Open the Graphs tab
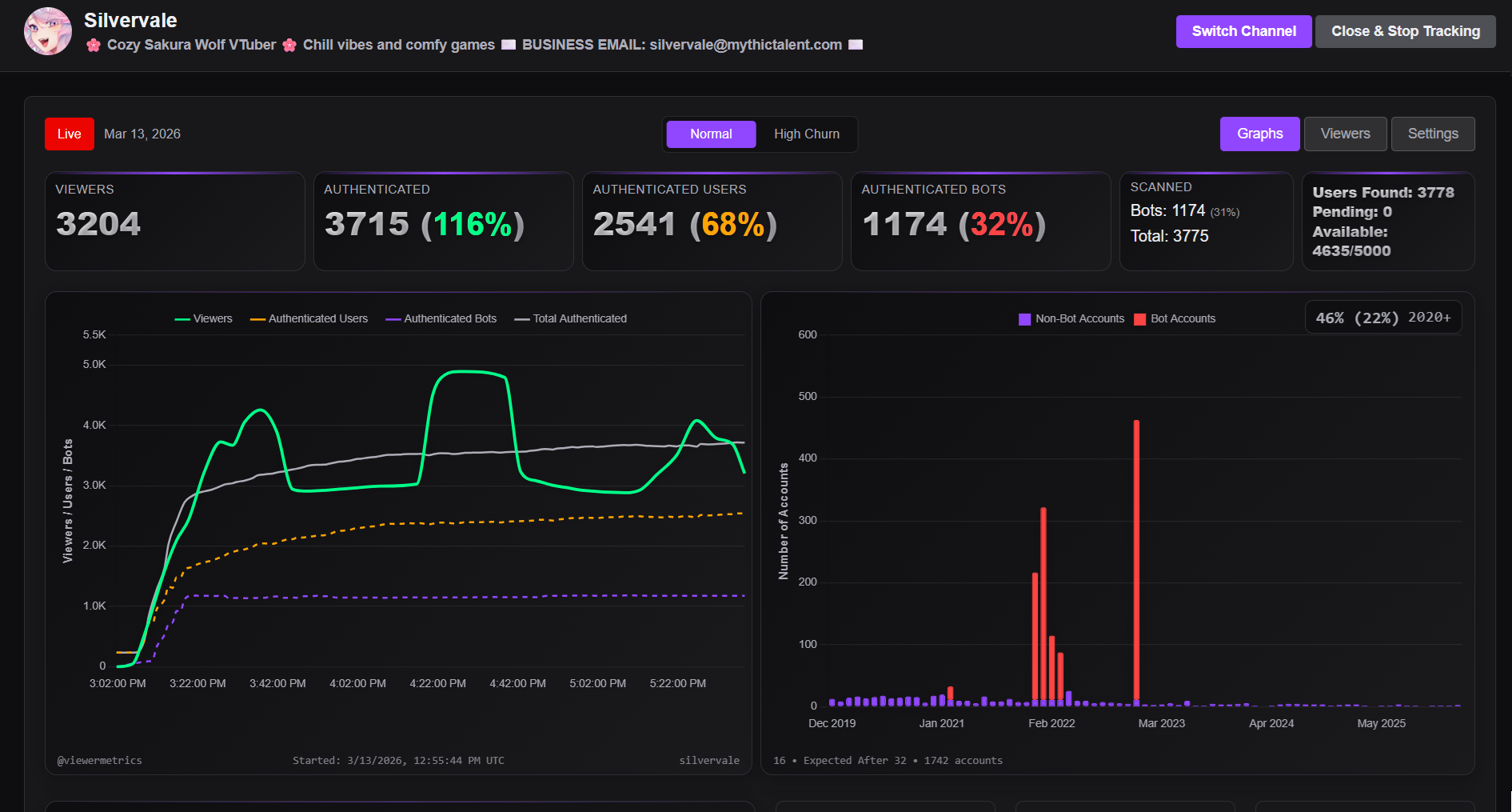This screenshot has height=812, width=1512. [1259, 134]
